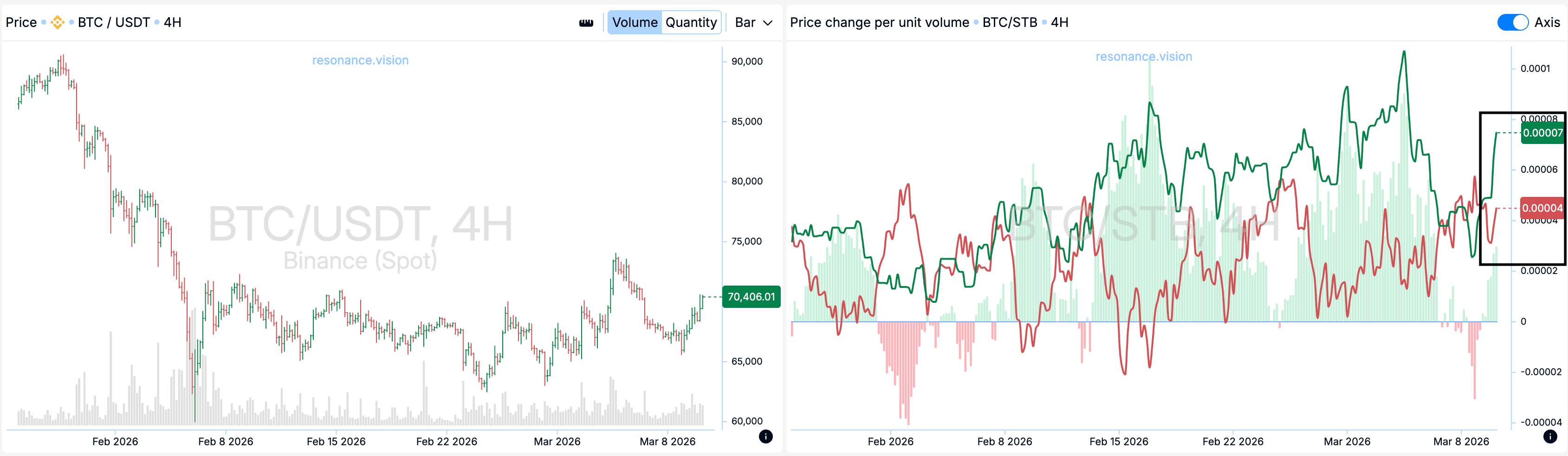This screenshot has width=1568, height=456.
Task: Open resonance.vision link on right chart
Action: (x=1143, y=57)
